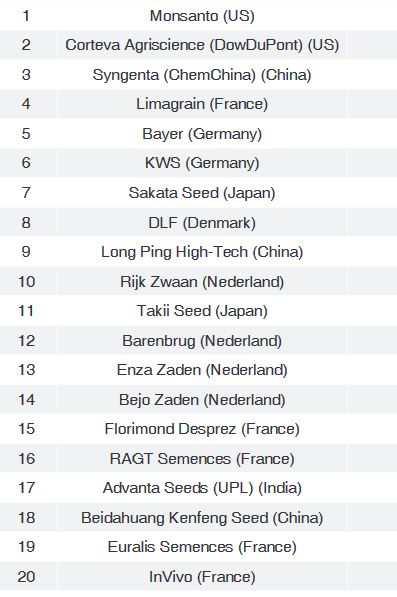The width and height of the screenshot is (397, 597).
Task: Select Euralis Semences (France) entry
Action: click(202, 547)
